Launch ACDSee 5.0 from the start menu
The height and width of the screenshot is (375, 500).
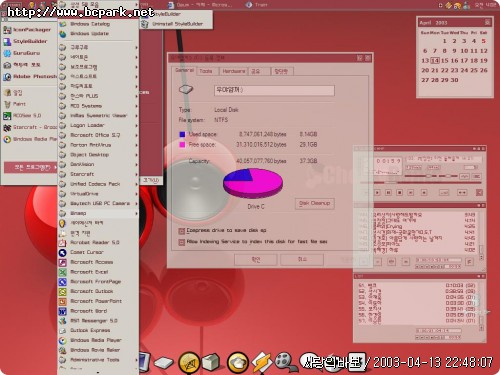pos(28,116)
